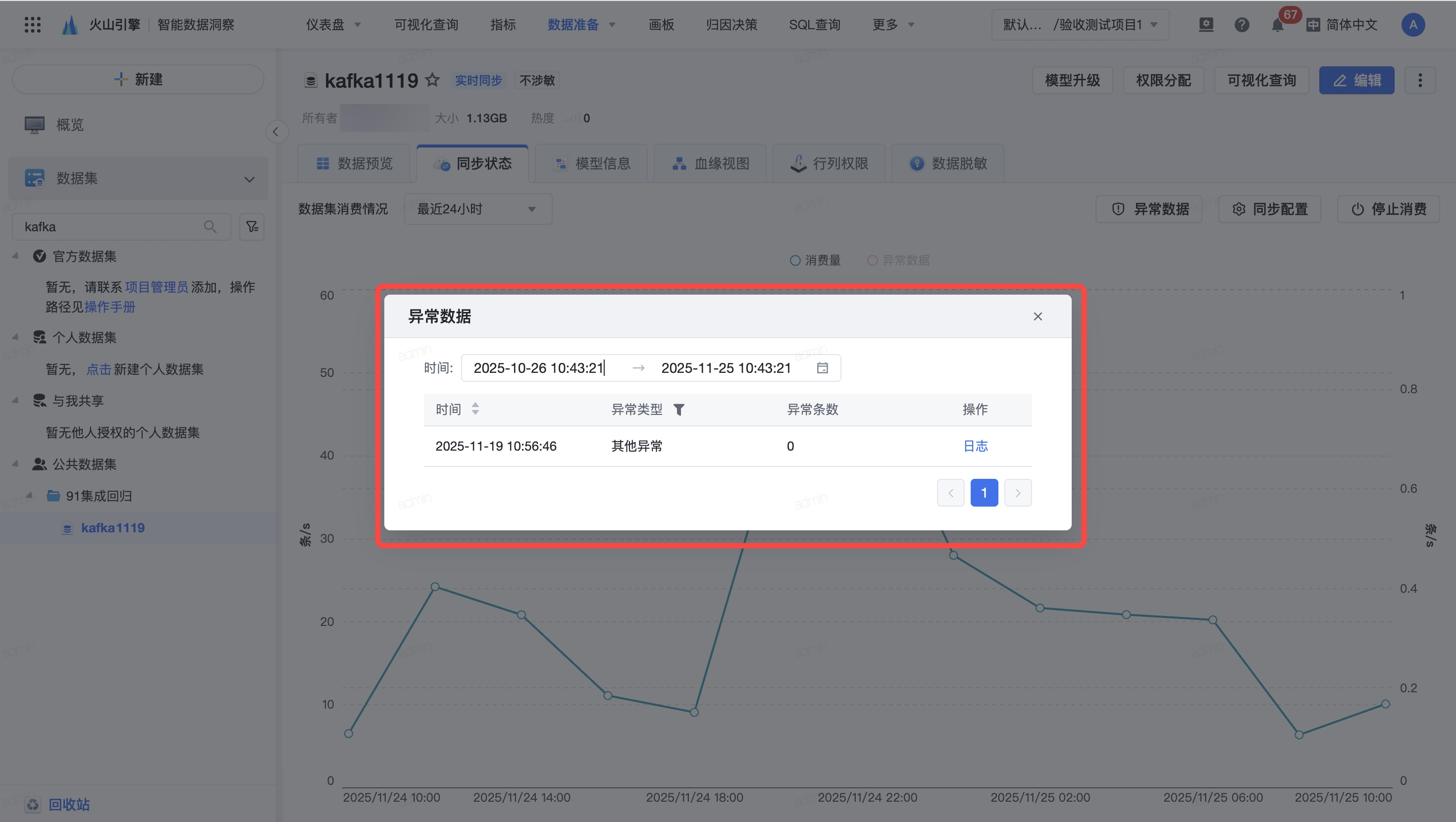Click the dataset filter icon beside search
The width and height of the screenshot is (1456, 822).
coord(252,227)
